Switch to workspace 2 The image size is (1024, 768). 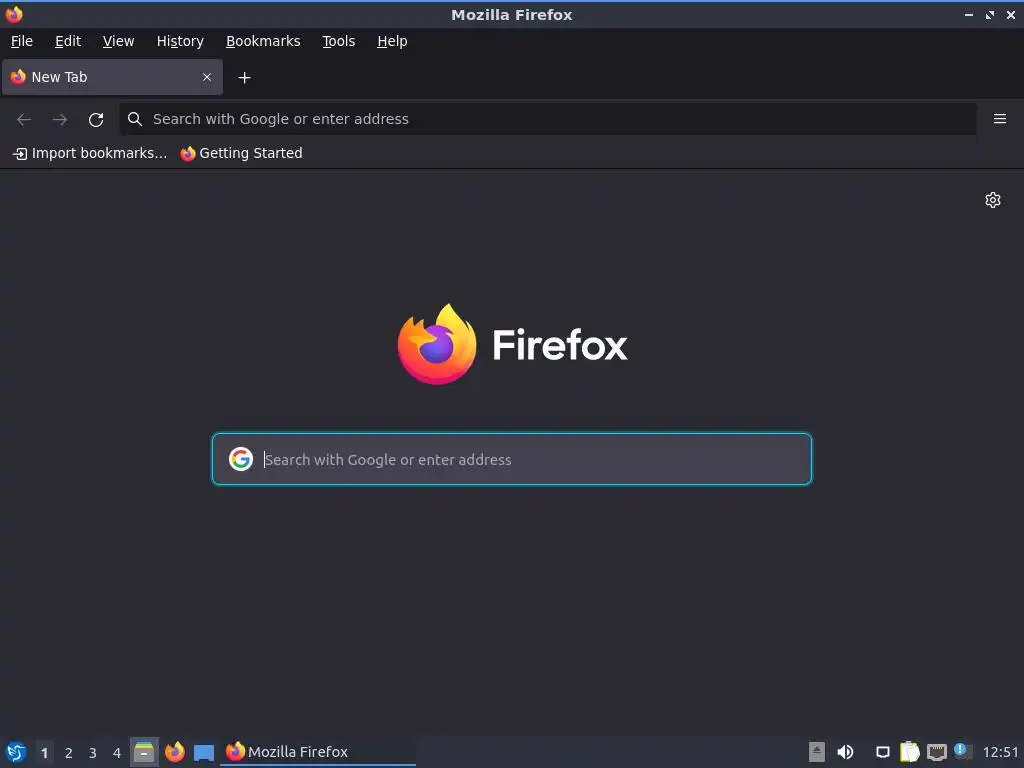pos(69,753)
